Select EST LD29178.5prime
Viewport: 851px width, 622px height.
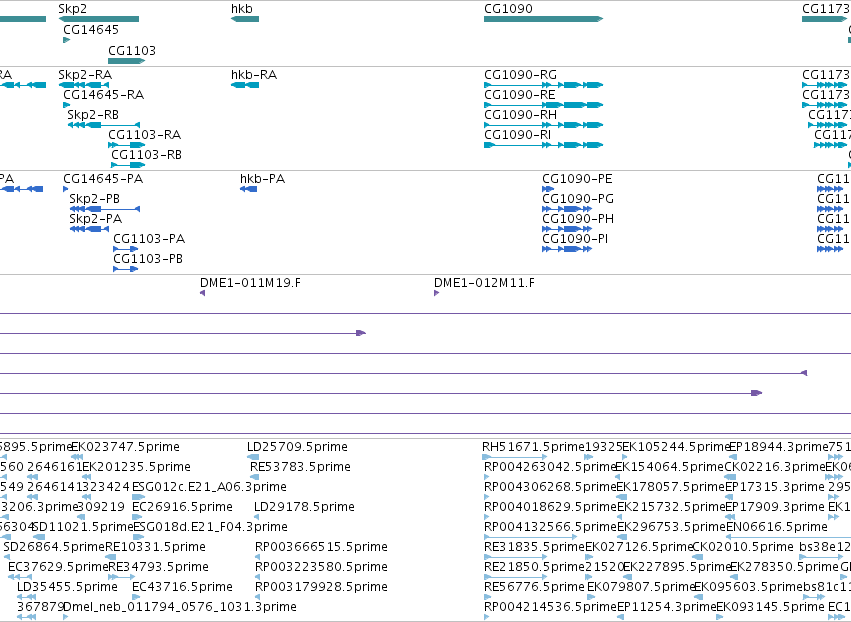click(304, 507)
